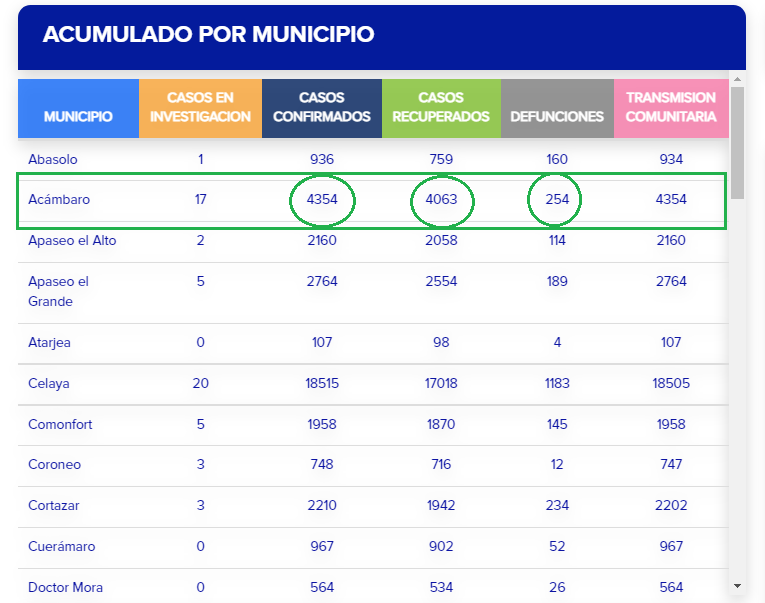Click the CASOS EN INVESTIGACION header
This screenshot has width=765, height=603.
tap(200, 107)
